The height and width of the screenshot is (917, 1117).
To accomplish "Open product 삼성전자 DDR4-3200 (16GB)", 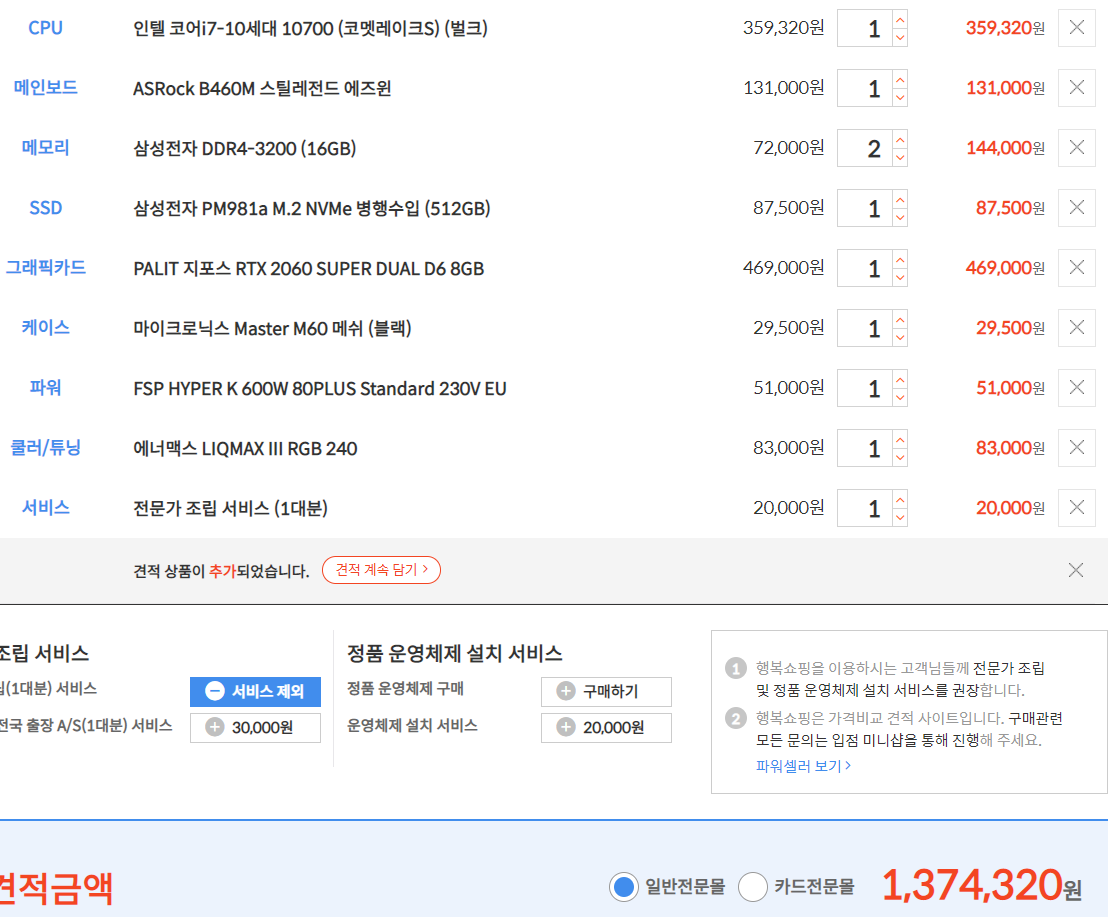I will point(244,148).
